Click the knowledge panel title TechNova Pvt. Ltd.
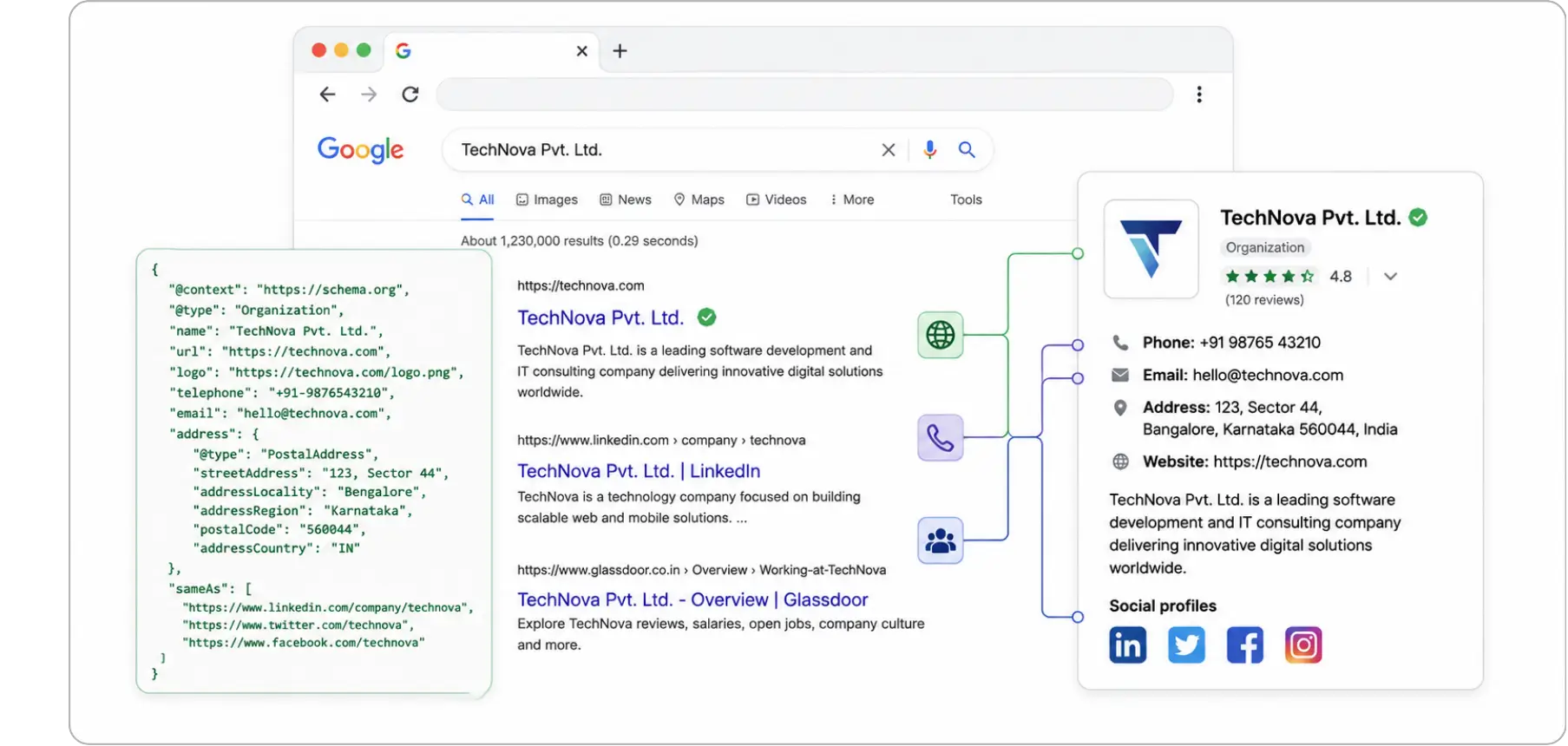 click(1310, 218)
